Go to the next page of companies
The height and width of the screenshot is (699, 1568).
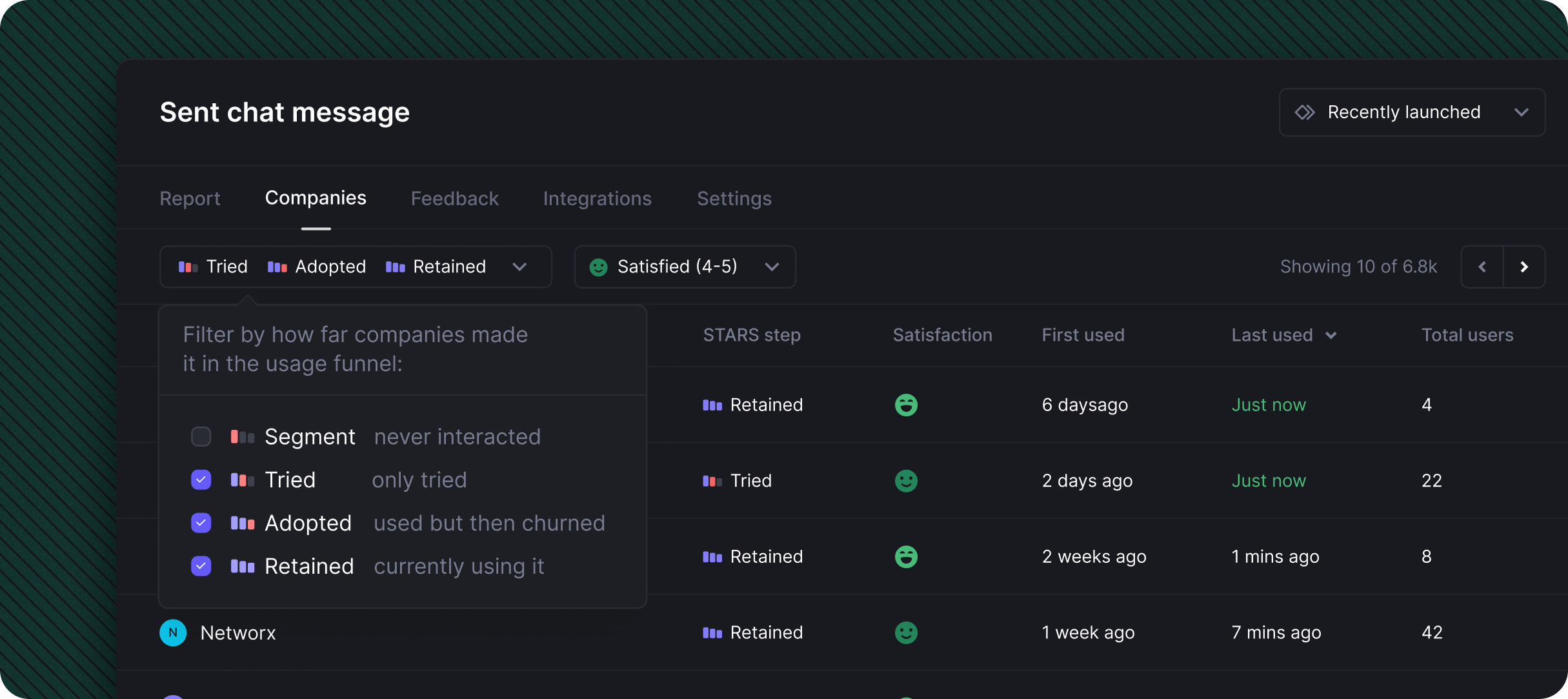click(1524, 267)
